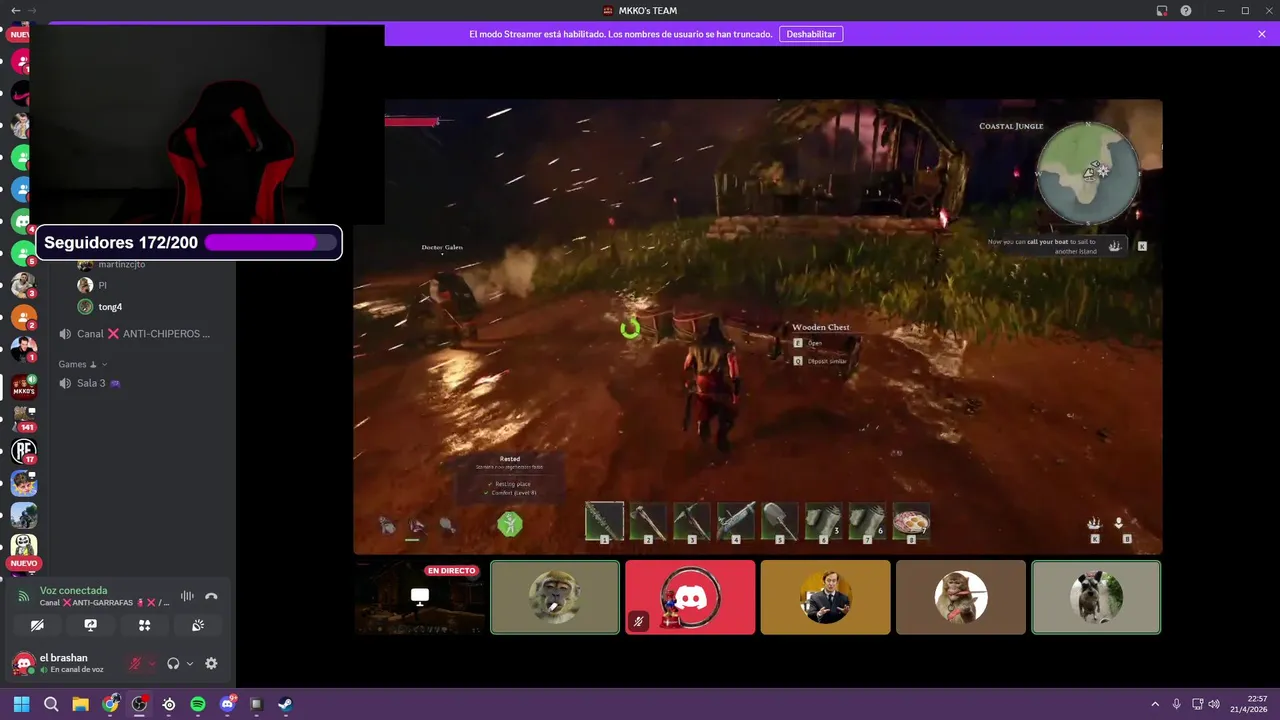The width and height of the screenshot is (1280, 720).
Task: Open the green server with badge 5
Action: click(22, 254)
